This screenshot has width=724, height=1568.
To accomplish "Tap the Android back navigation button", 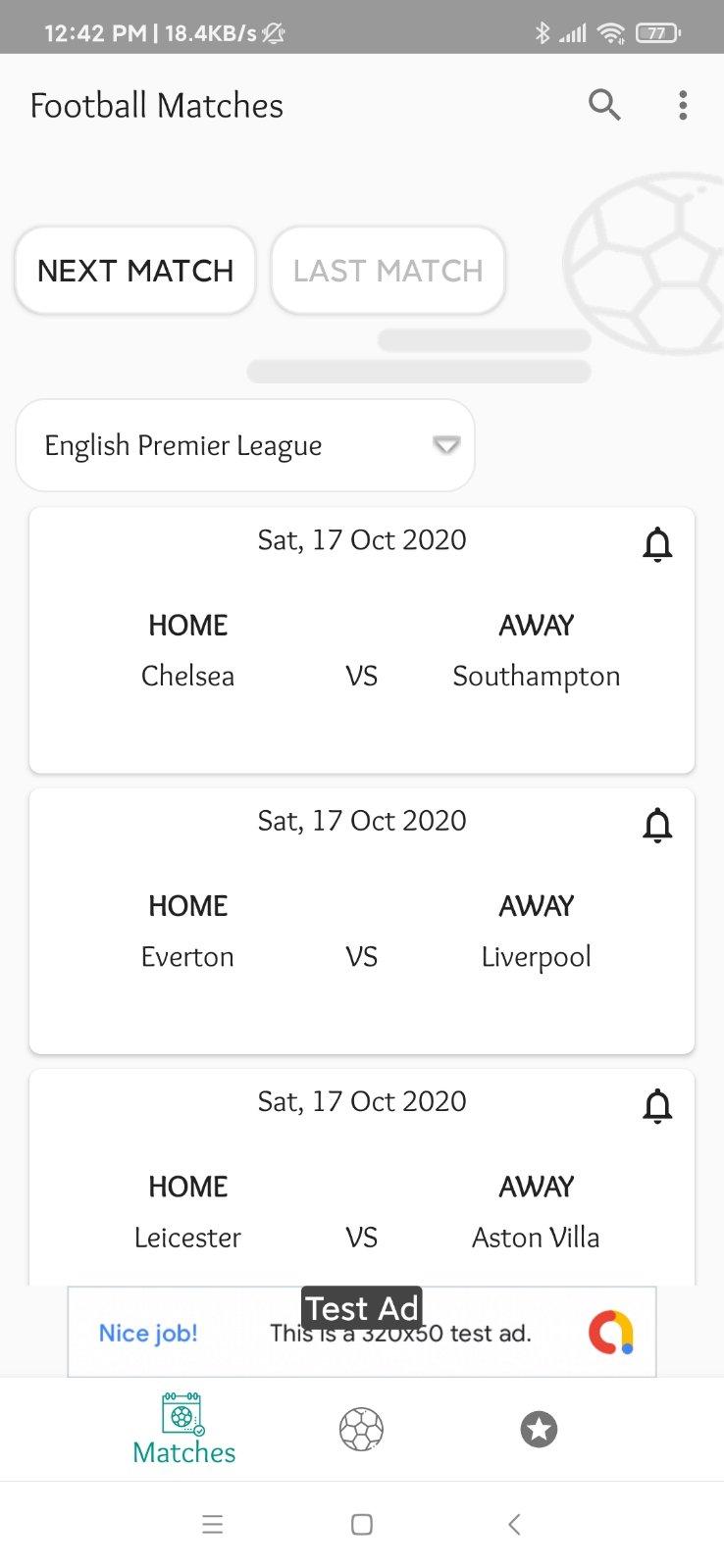I will coord(513,1524).
